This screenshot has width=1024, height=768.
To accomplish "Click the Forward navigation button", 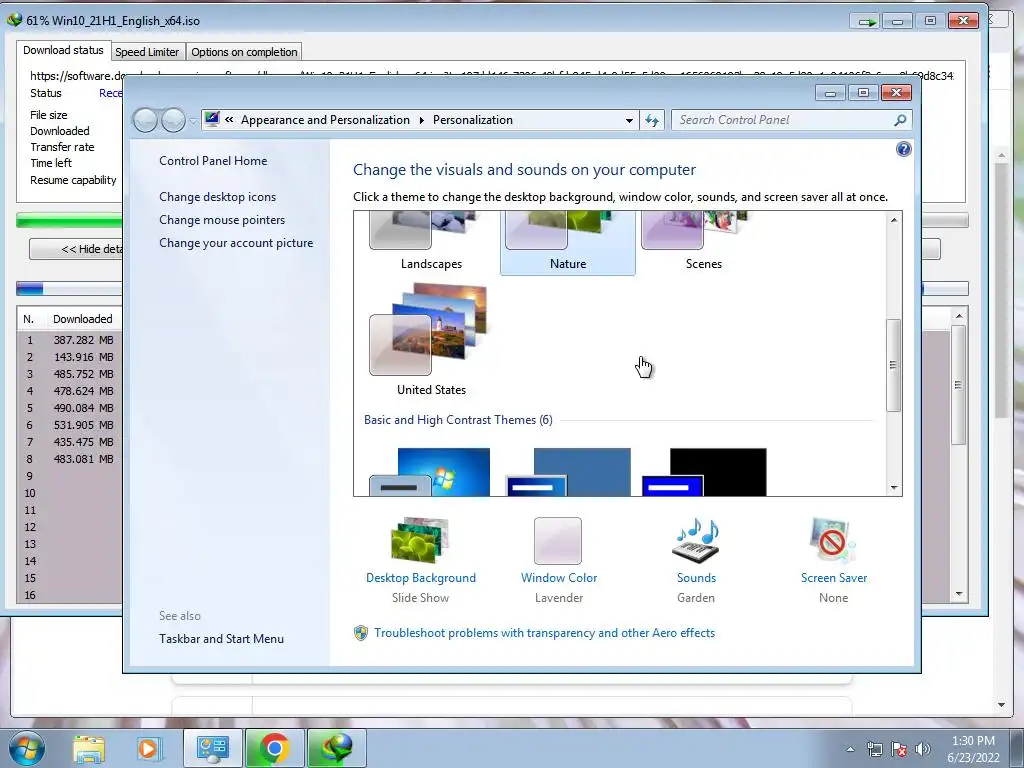I will [173, 120].
